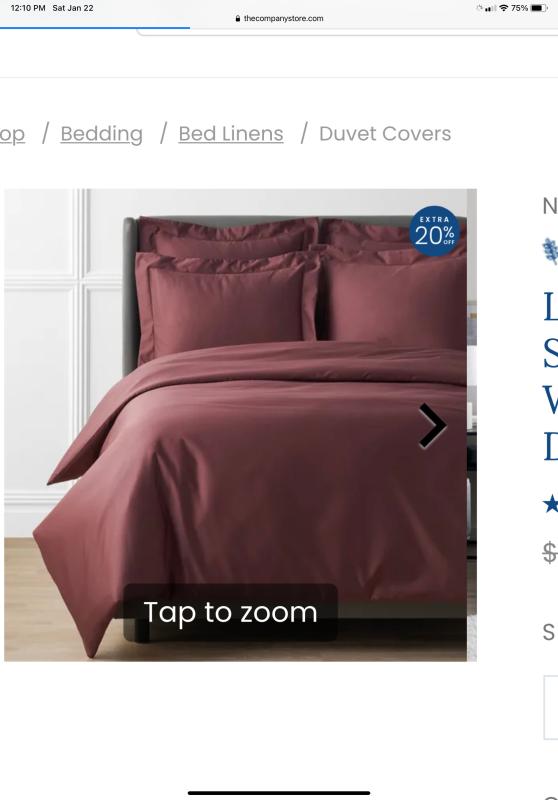The width and height of the screenshot is (558, 800).
Task: Tap the lavender sprig icon at right edge
Action: [550, 252]
